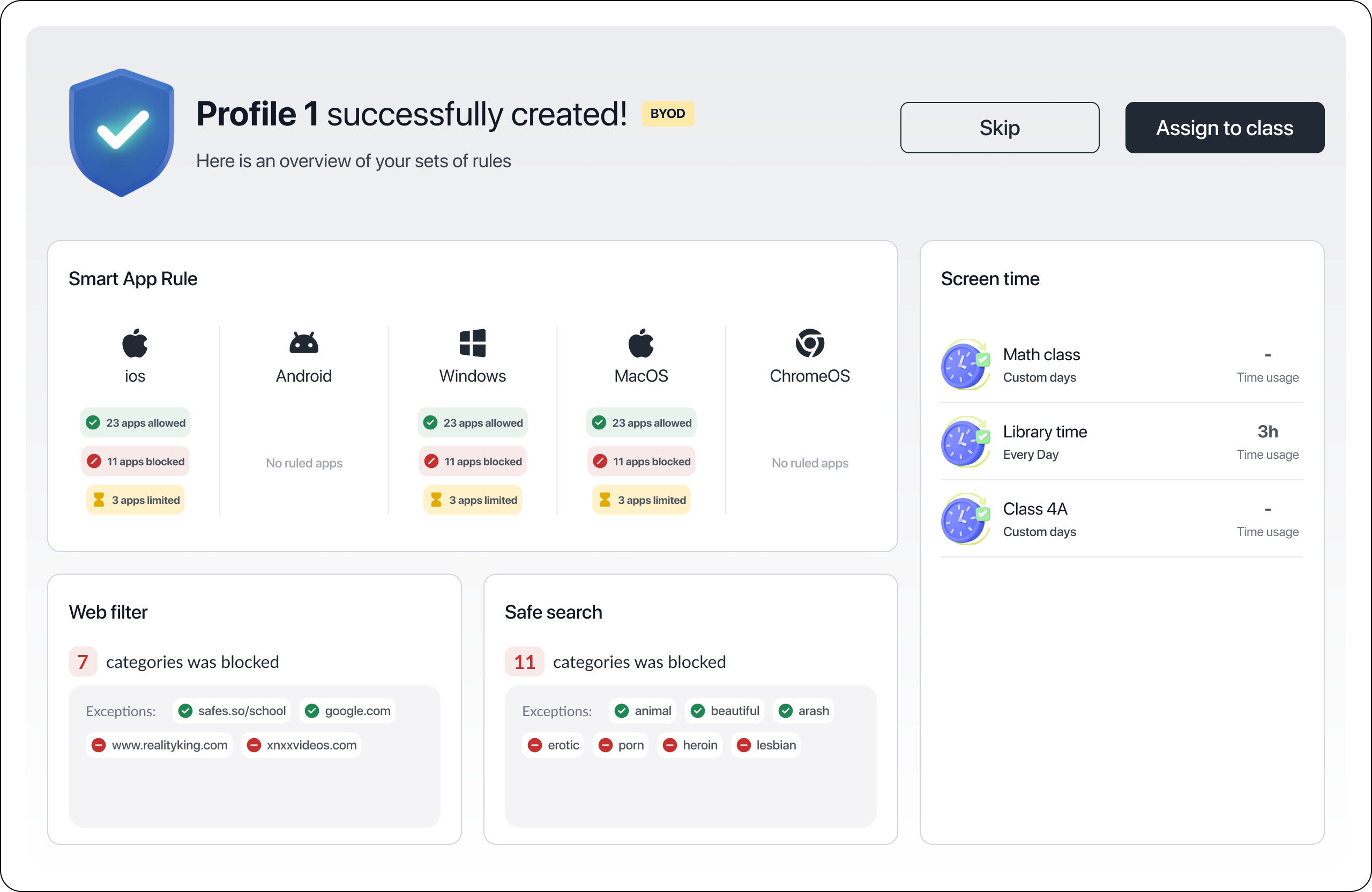Select the MacOS Apple icon
The image size is (1372, 892).
pyautogui.click(x=640, y=343)
